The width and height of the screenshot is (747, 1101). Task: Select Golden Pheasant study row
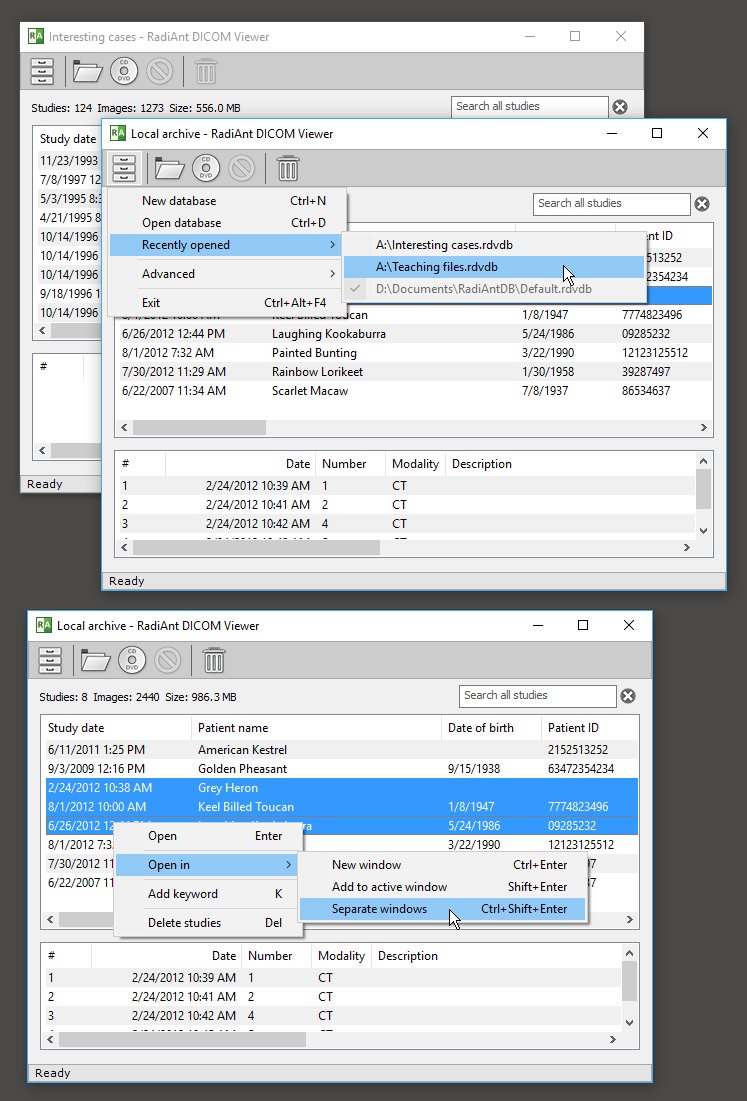pos(341,768)
